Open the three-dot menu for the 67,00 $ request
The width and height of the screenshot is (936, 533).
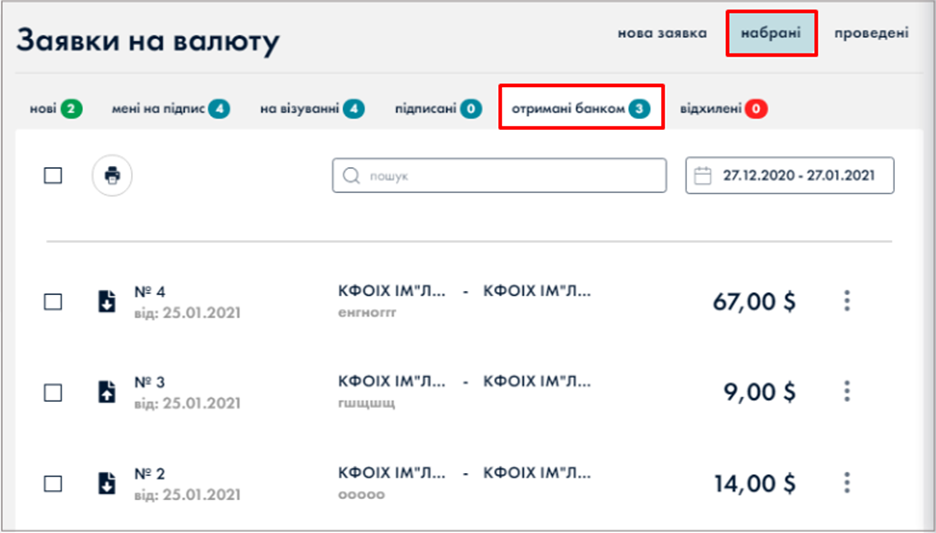click(x=847, y=301)
